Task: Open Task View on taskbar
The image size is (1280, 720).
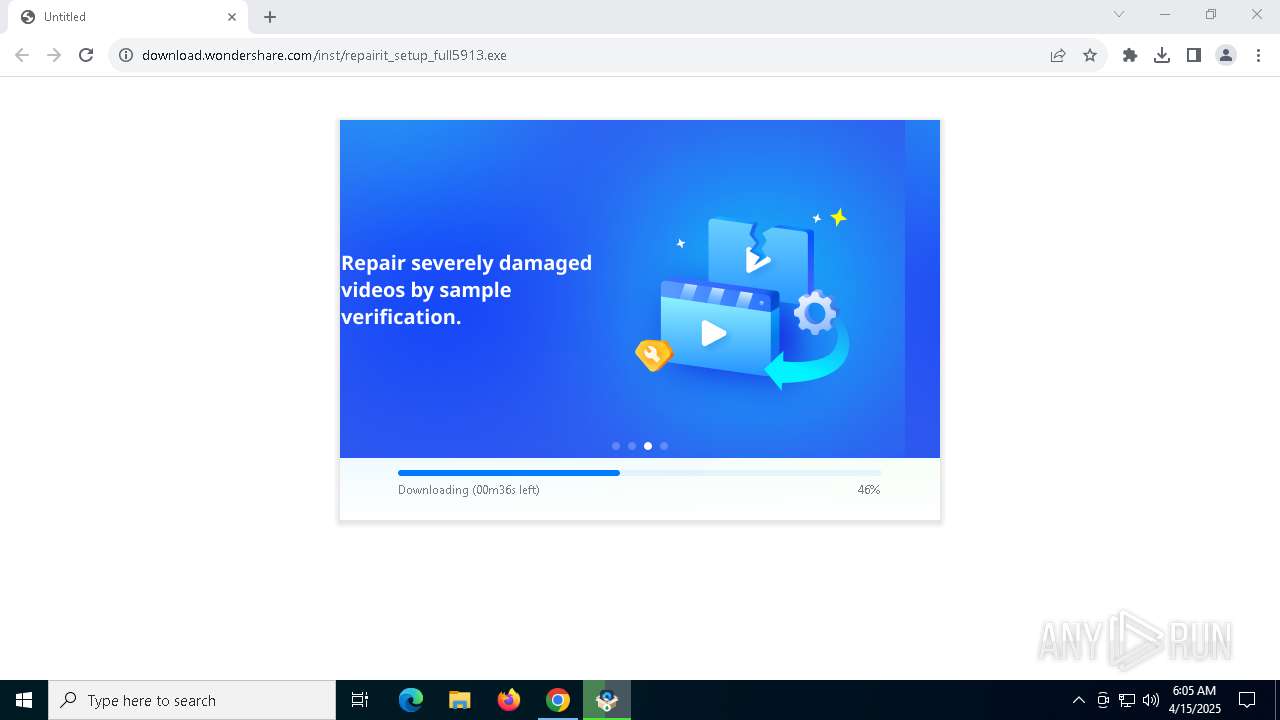Action: pyautogui.click(x=360, y=700)
